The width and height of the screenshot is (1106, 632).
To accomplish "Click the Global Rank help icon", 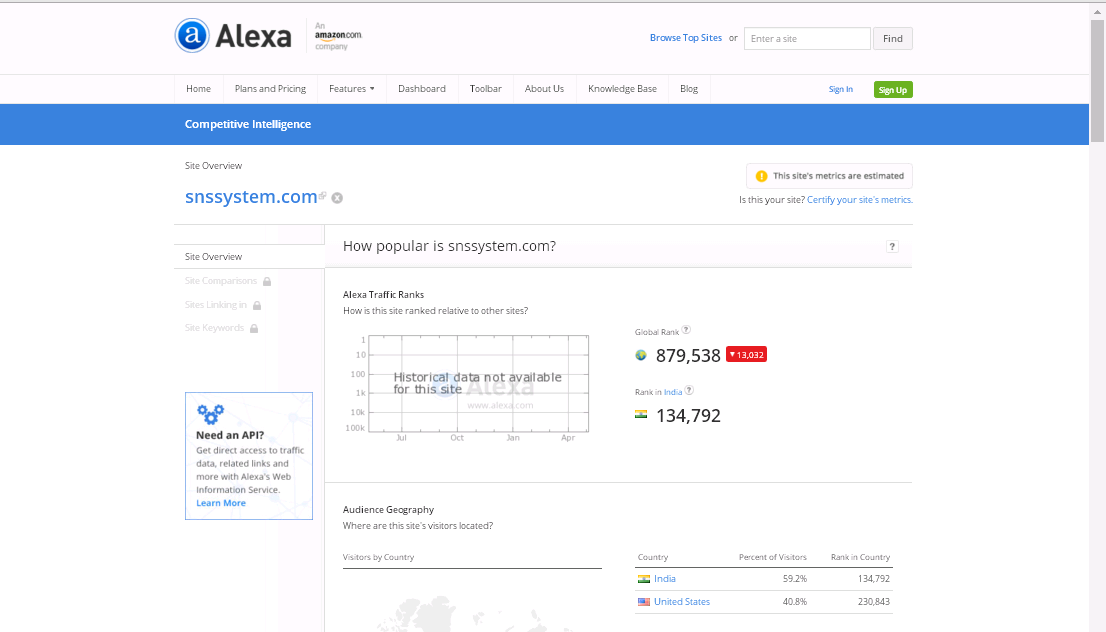I will point(686,330).
